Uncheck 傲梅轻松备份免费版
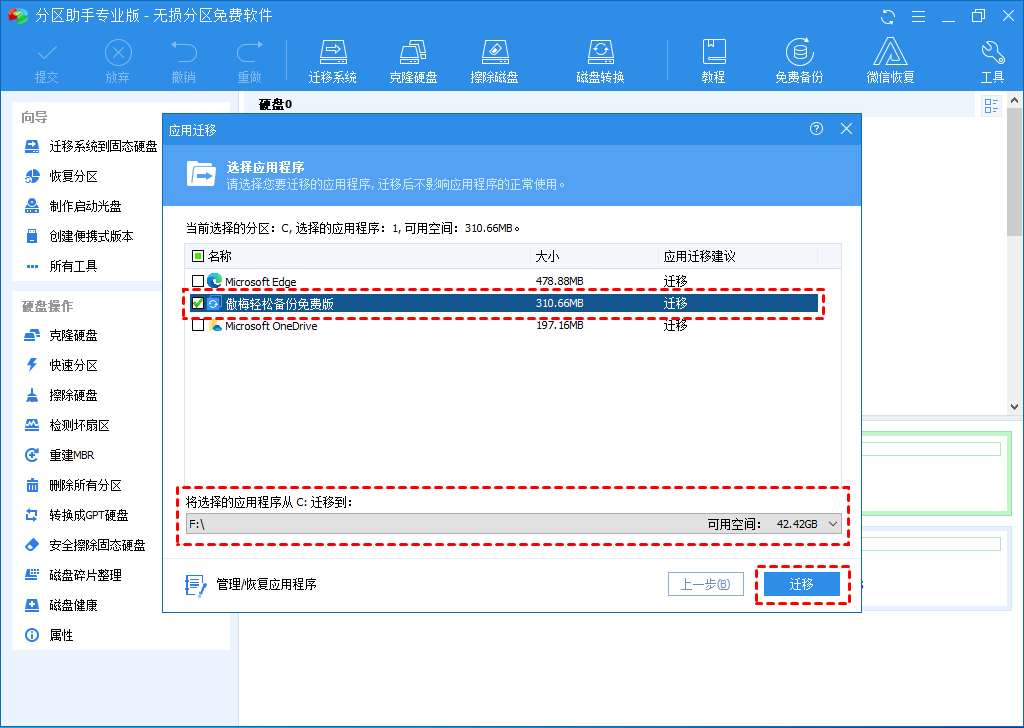Screen dimensions: 1024x728 point(196,302)
